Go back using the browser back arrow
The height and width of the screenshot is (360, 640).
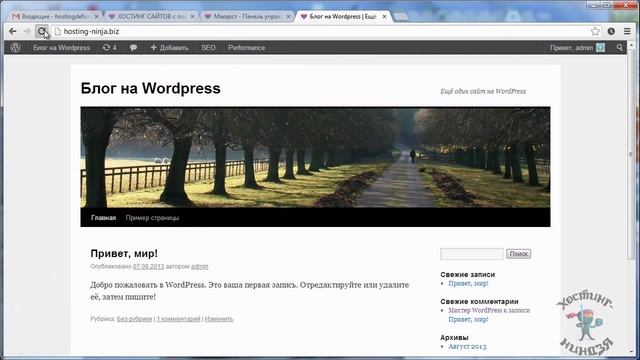pyautogui.click(x=13, y=31)
